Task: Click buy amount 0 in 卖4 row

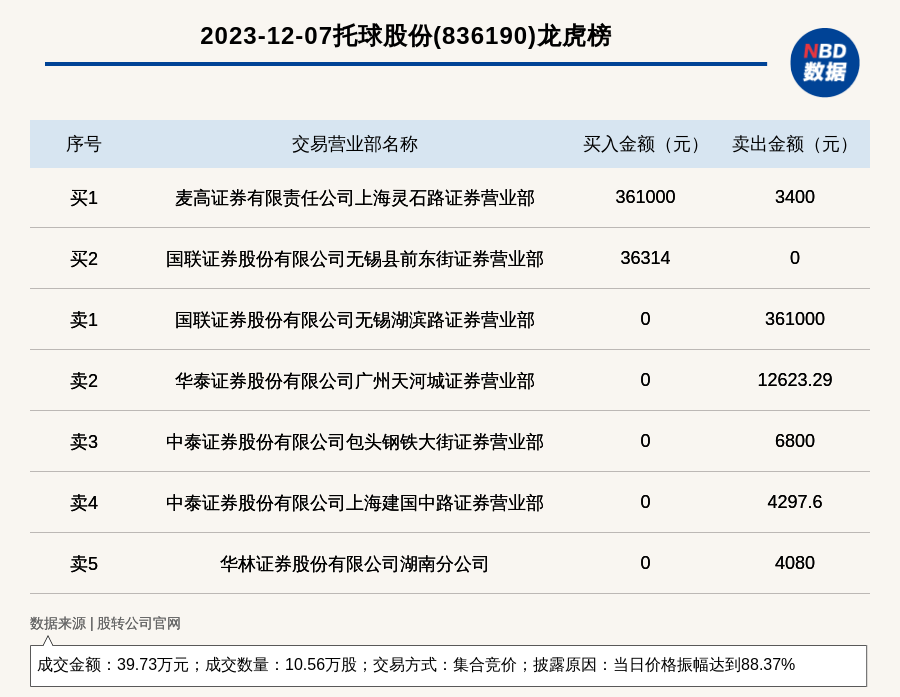Action: click(x=645, y=502)
